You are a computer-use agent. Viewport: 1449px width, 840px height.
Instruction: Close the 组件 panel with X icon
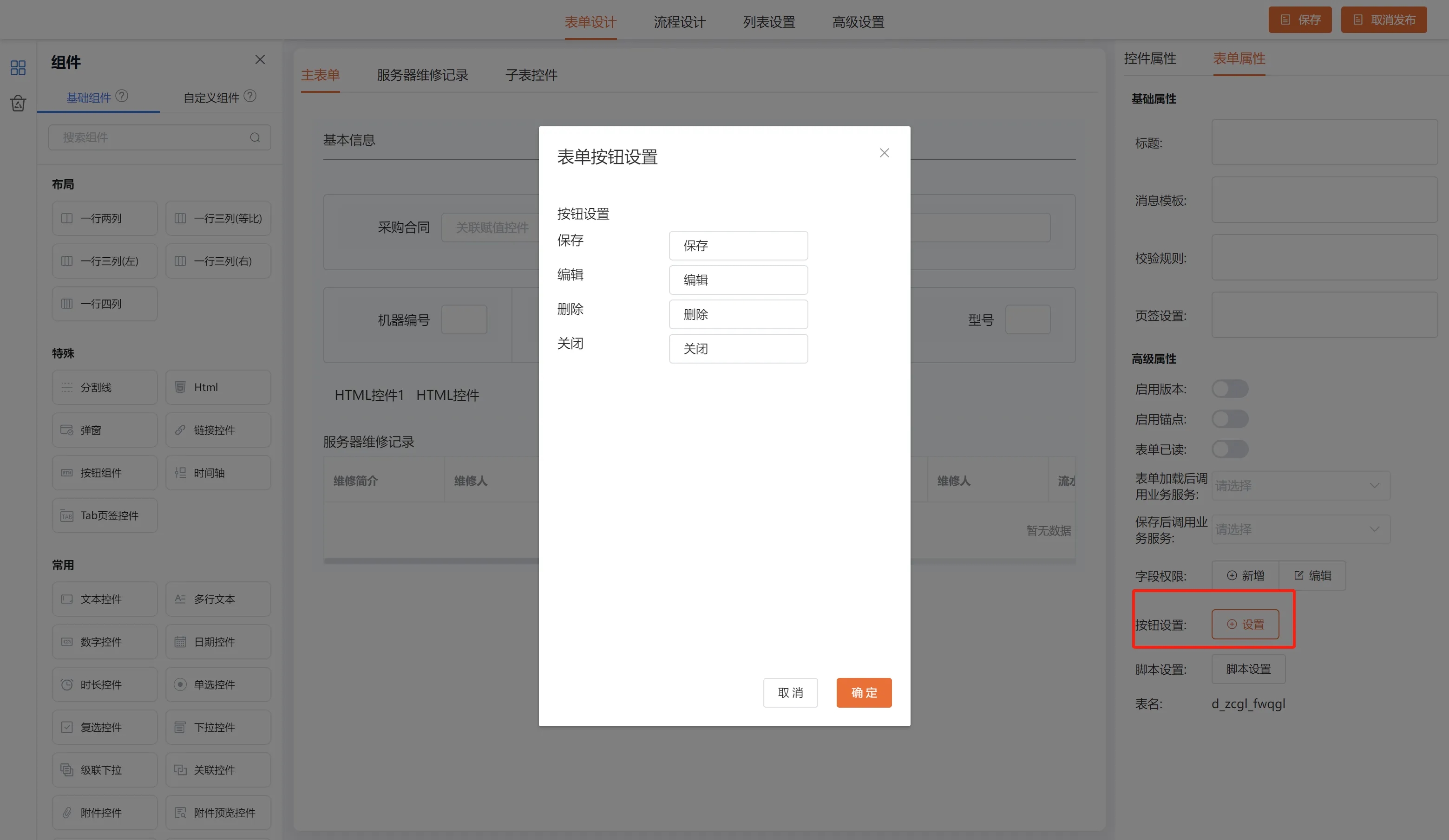[x=260, y=60]
